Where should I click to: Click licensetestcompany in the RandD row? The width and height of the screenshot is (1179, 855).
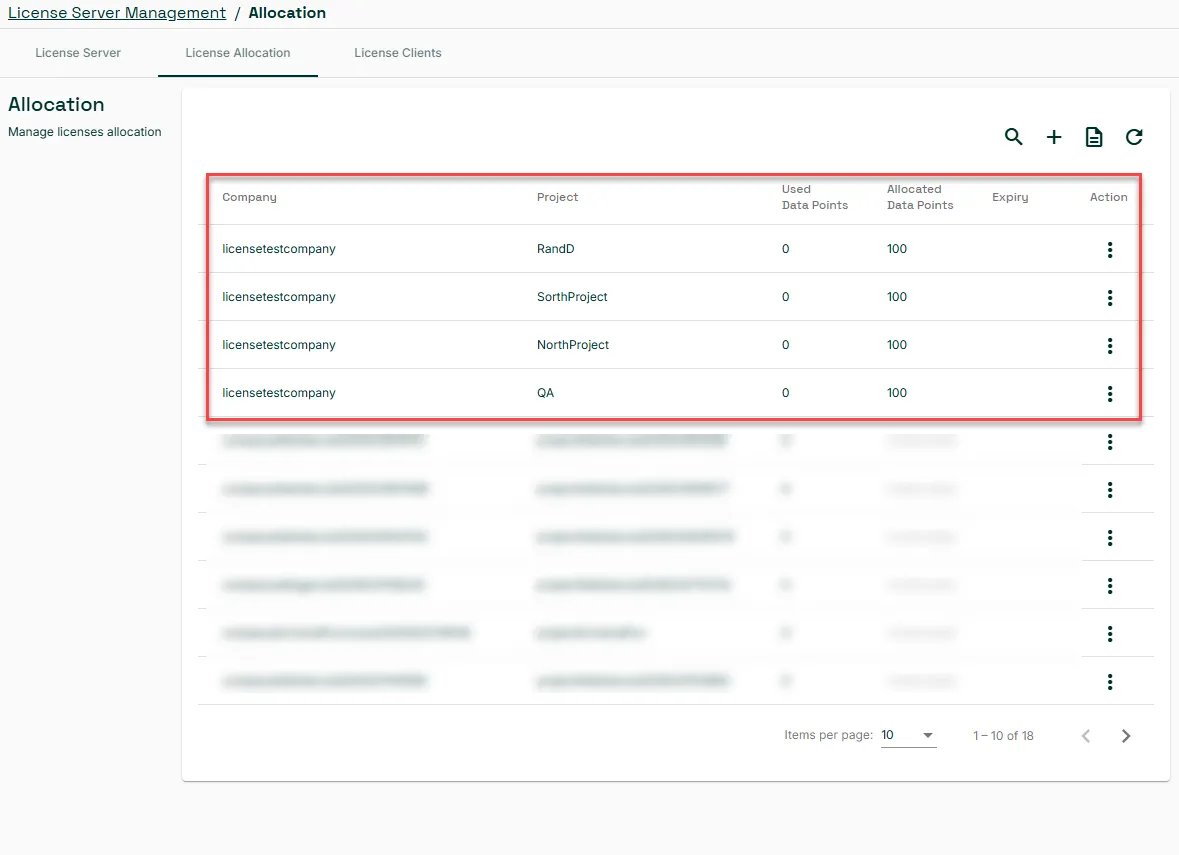(x=279, y=249)
